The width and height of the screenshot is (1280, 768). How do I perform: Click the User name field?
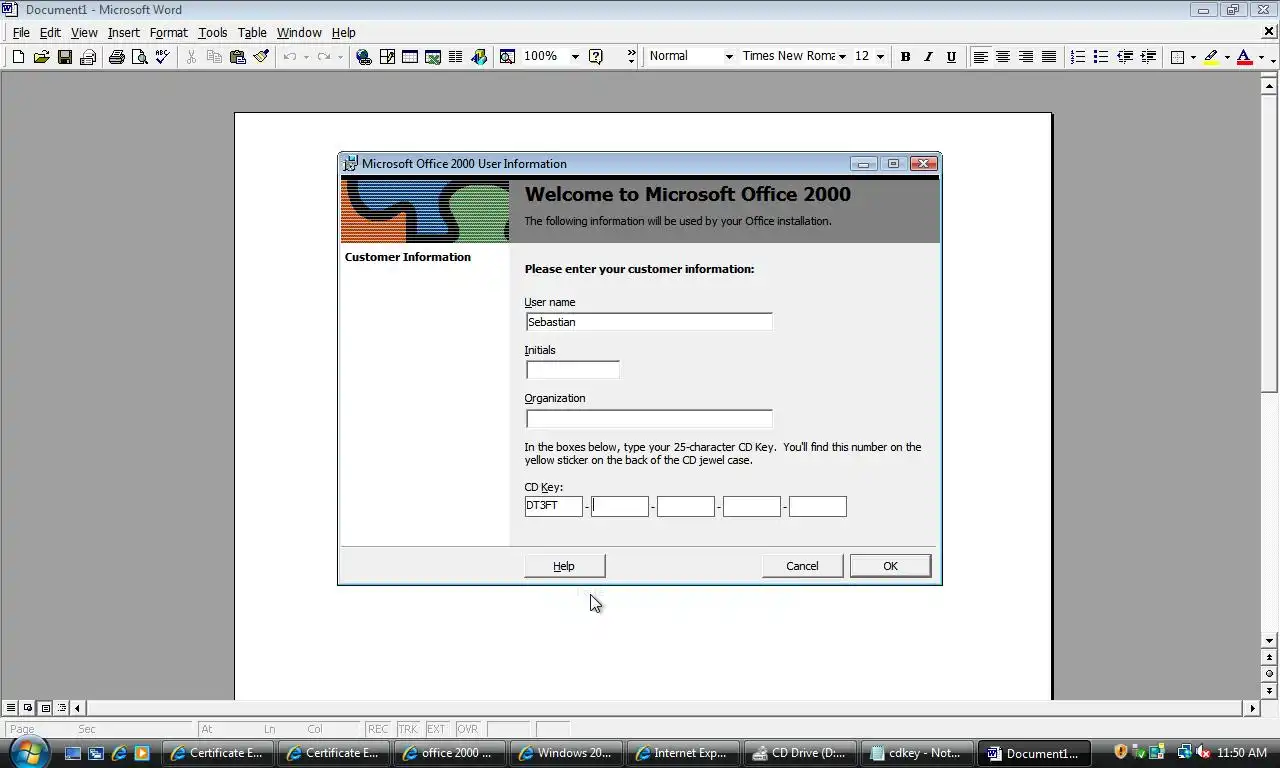(649, 322)
